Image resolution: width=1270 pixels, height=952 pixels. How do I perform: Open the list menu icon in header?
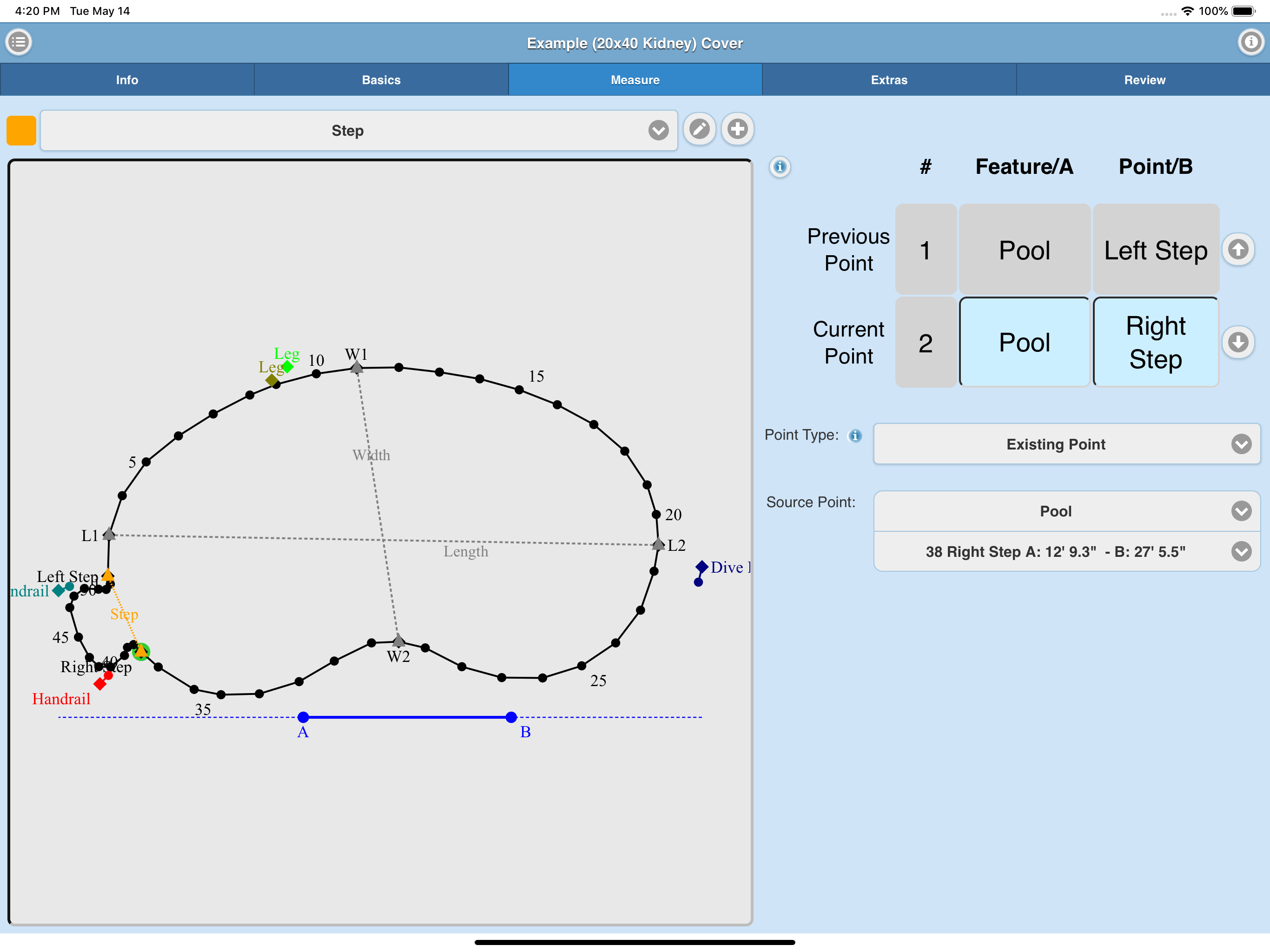tap(19, 42)
